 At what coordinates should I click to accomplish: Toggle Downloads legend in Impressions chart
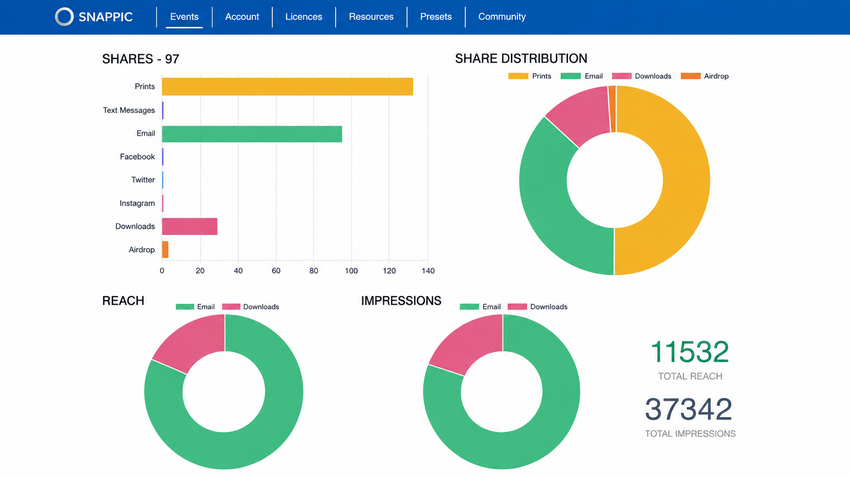pos(538,307)
